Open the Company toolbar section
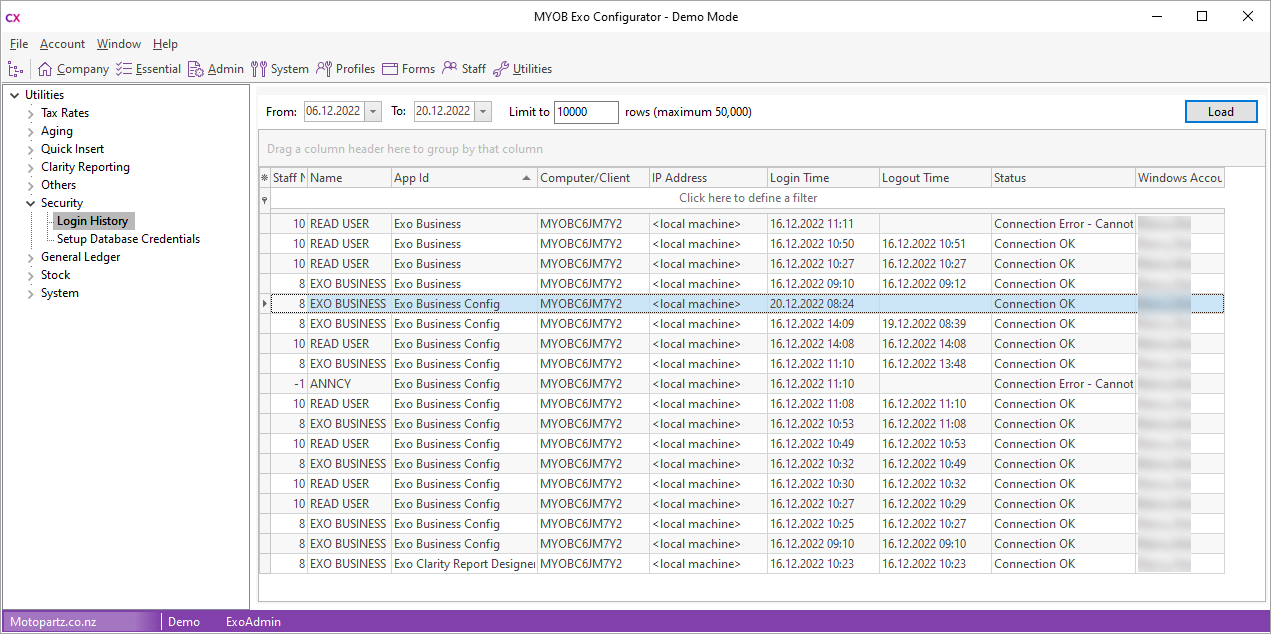1271x634 pixels. pos(73,69)
